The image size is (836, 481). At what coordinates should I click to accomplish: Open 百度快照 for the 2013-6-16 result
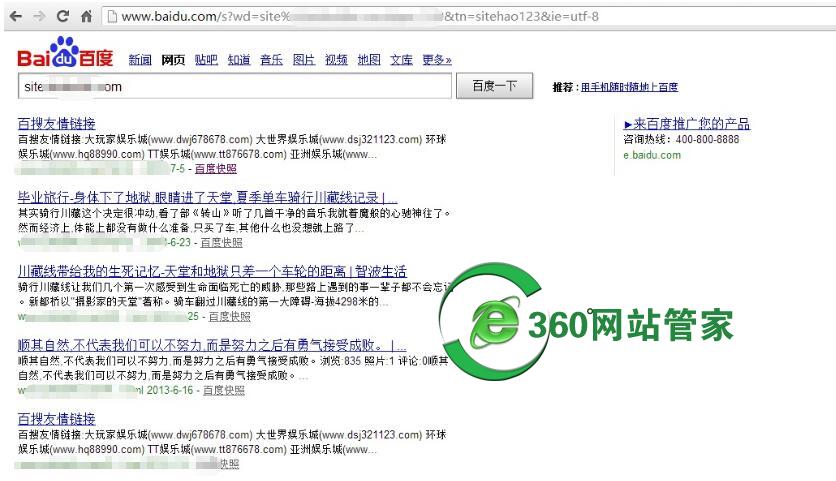click(x=224, y=390)
